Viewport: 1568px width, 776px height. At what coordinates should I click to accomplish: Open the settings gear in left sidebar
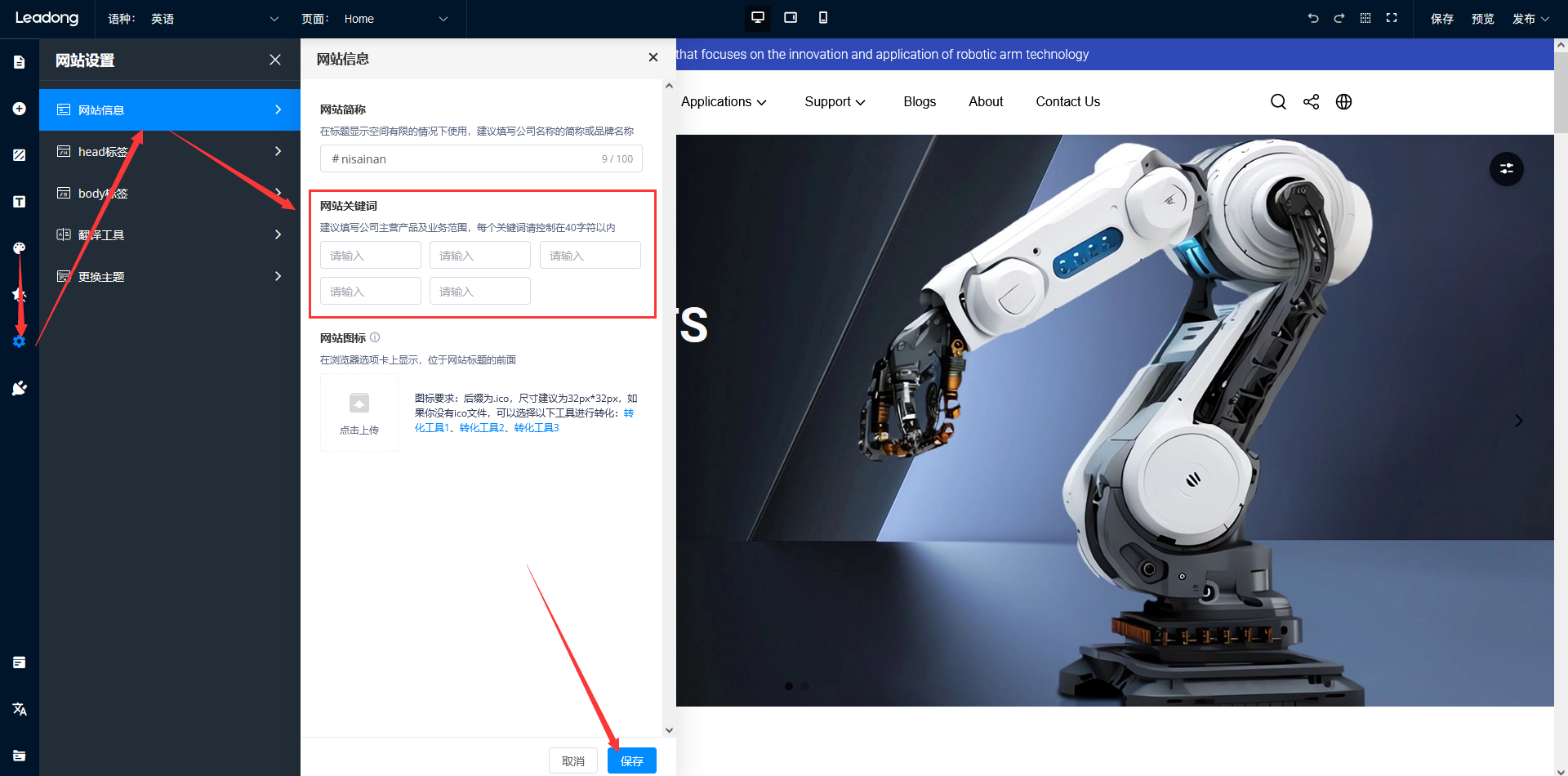click(x=20, y=341)
